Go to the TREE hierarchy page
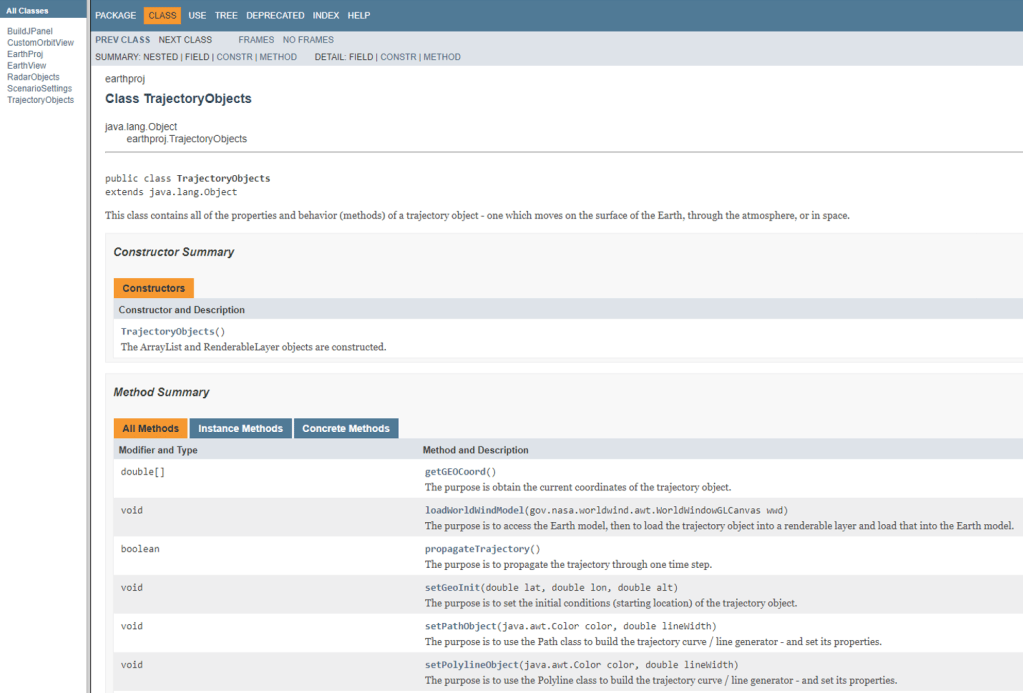The image size is (1023, 693). 226,16
